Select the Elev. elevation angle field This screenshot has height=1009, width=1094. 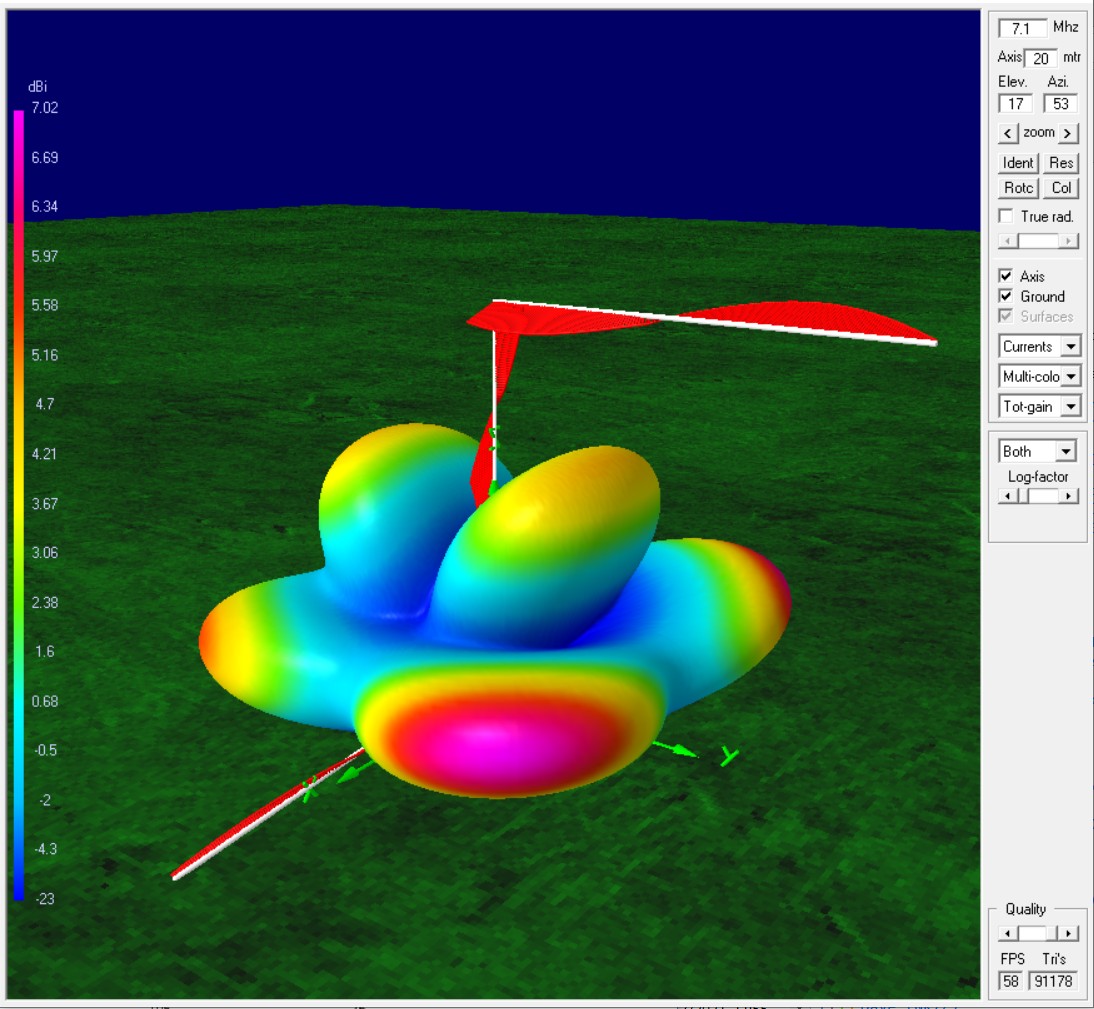click(1015, 103)
